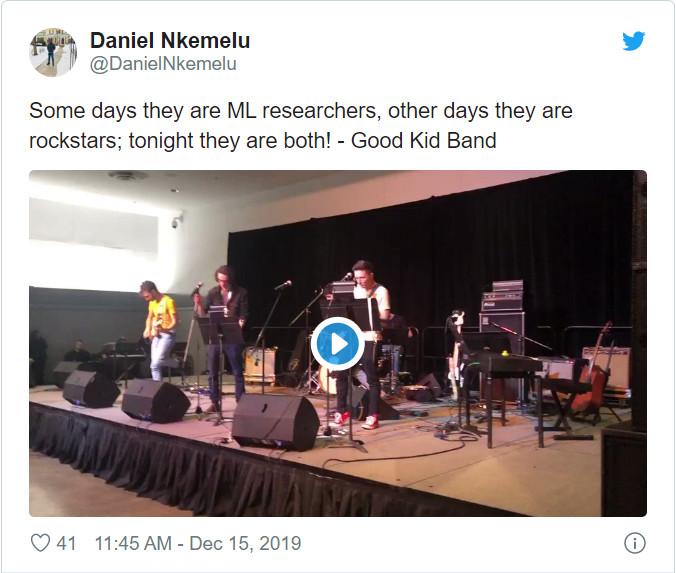The width and height of the screenshot is (676, 573).
Task: Click the tweet text about ML researchers
Action: [x=300, y=125]
